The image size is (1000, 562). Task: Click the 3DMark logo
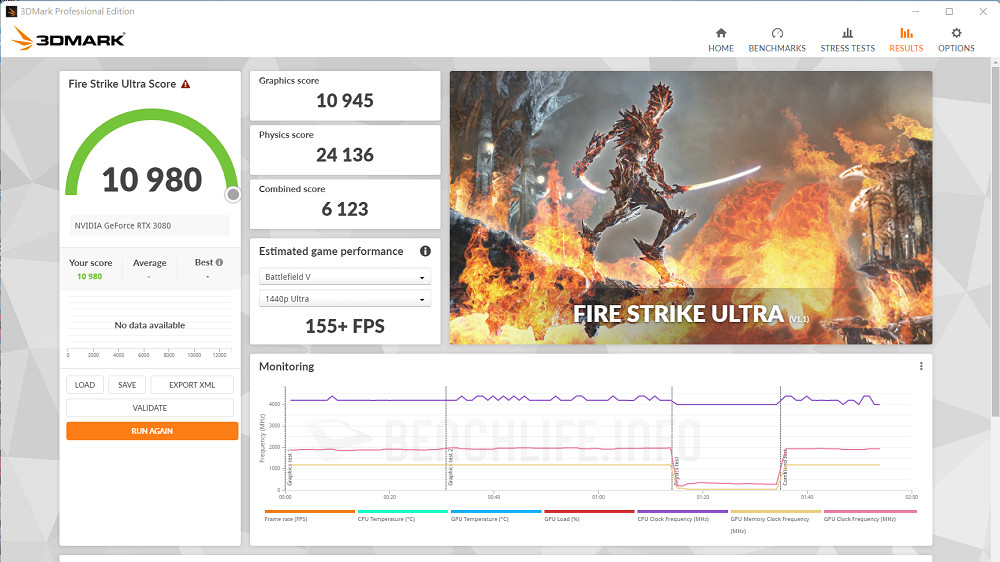pyautogui.click(x=68, y=39)
